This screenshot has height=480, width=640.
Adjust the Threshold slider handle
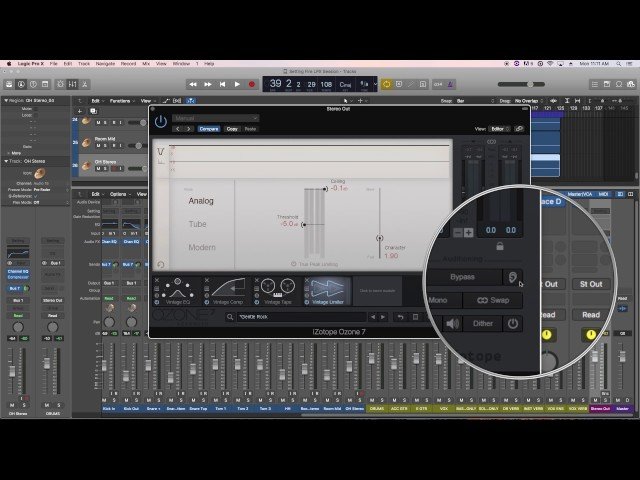304,224
